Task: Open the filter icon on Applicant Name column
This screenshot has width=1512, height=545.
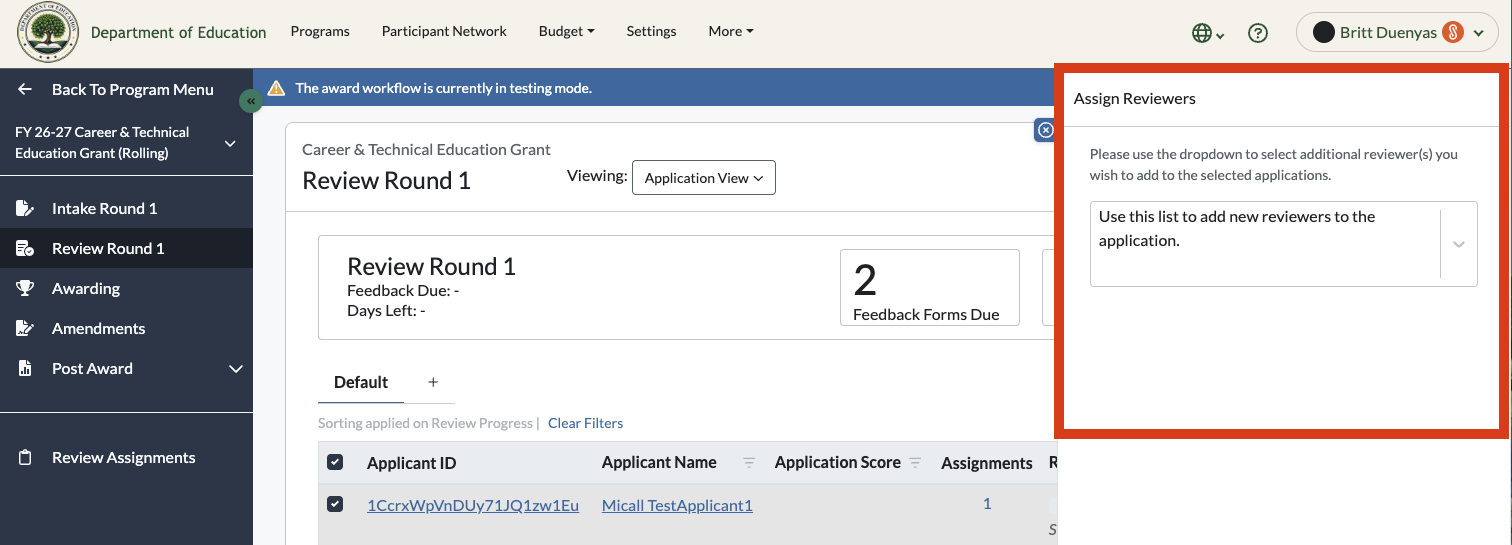Action: [748, 463]
